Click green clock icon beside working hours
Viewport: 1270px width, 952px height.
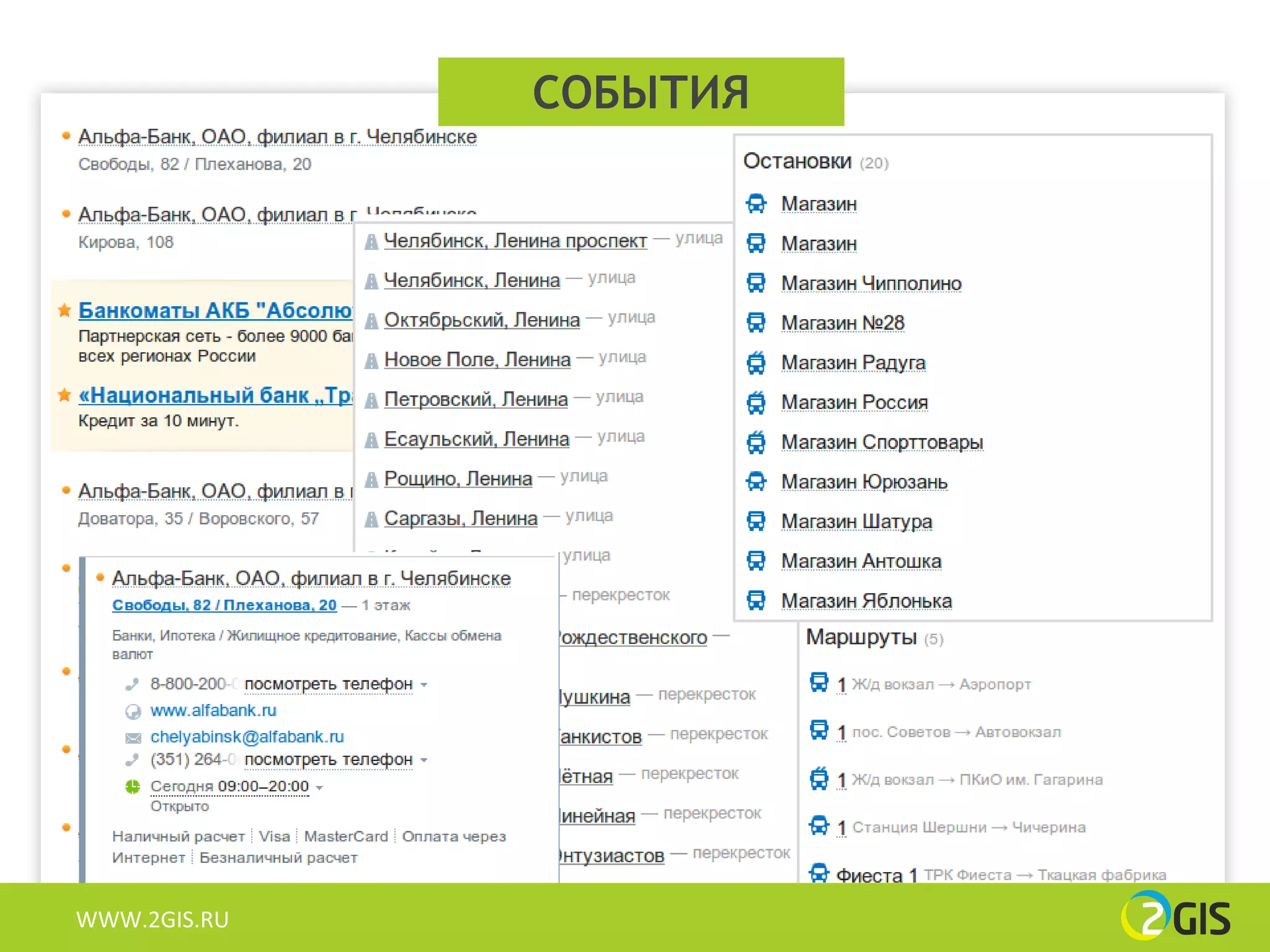point(133,787)
